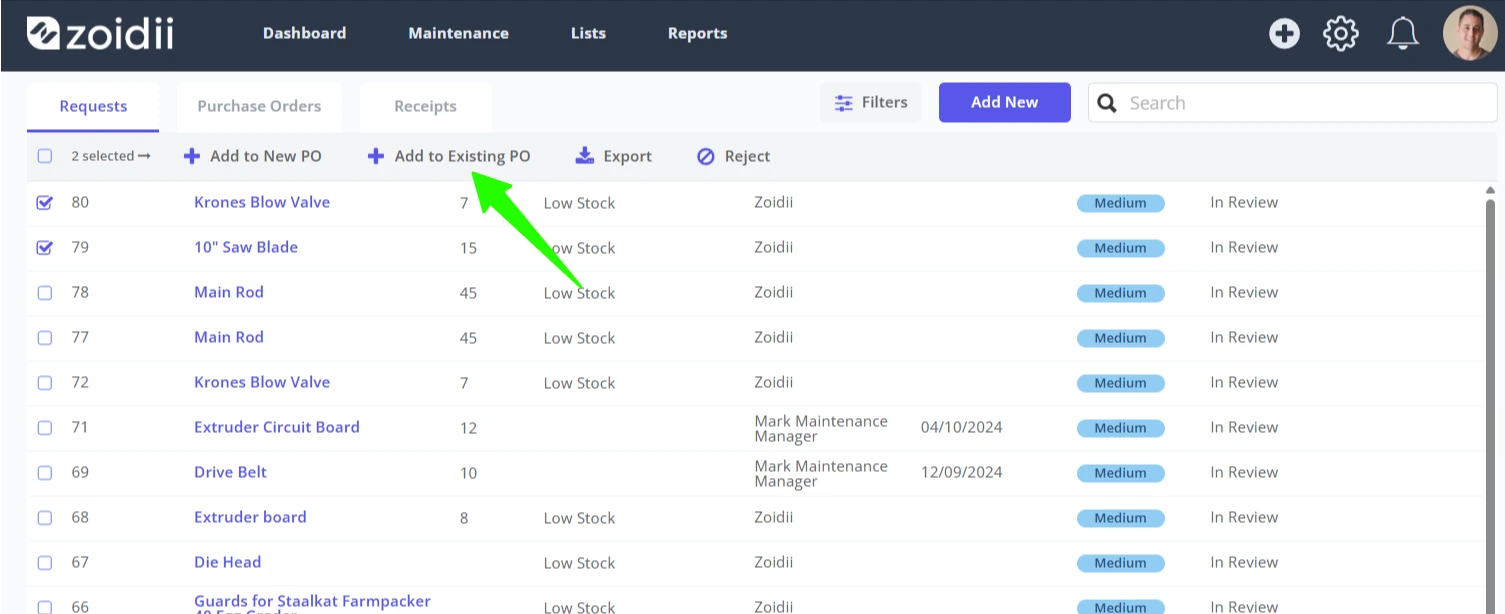
Task: Click quantity 15 in Saw Blade row
Action: [x=468, y=248]
